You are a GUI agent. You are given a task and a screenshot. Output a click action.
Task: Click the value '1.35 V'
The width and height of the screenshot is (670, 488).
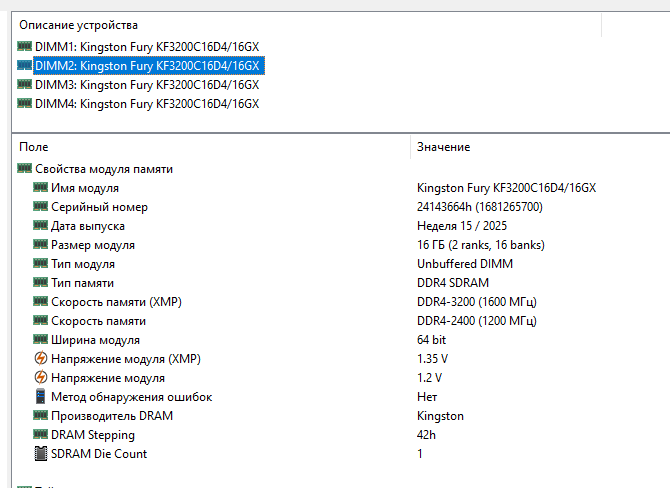pos(432,359)
